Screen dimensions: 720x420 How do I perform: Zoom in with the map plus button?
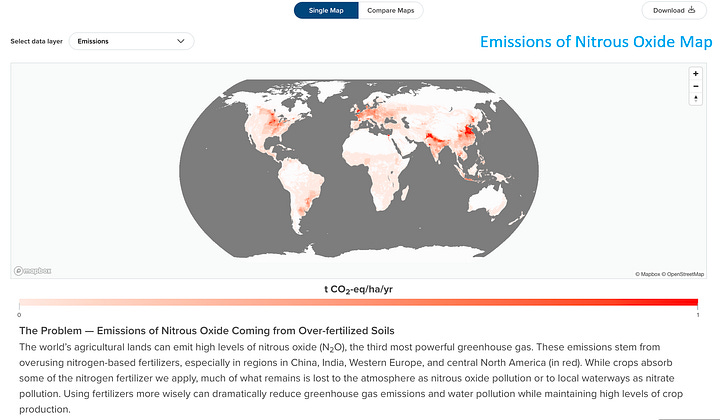(x=695, y=73)
